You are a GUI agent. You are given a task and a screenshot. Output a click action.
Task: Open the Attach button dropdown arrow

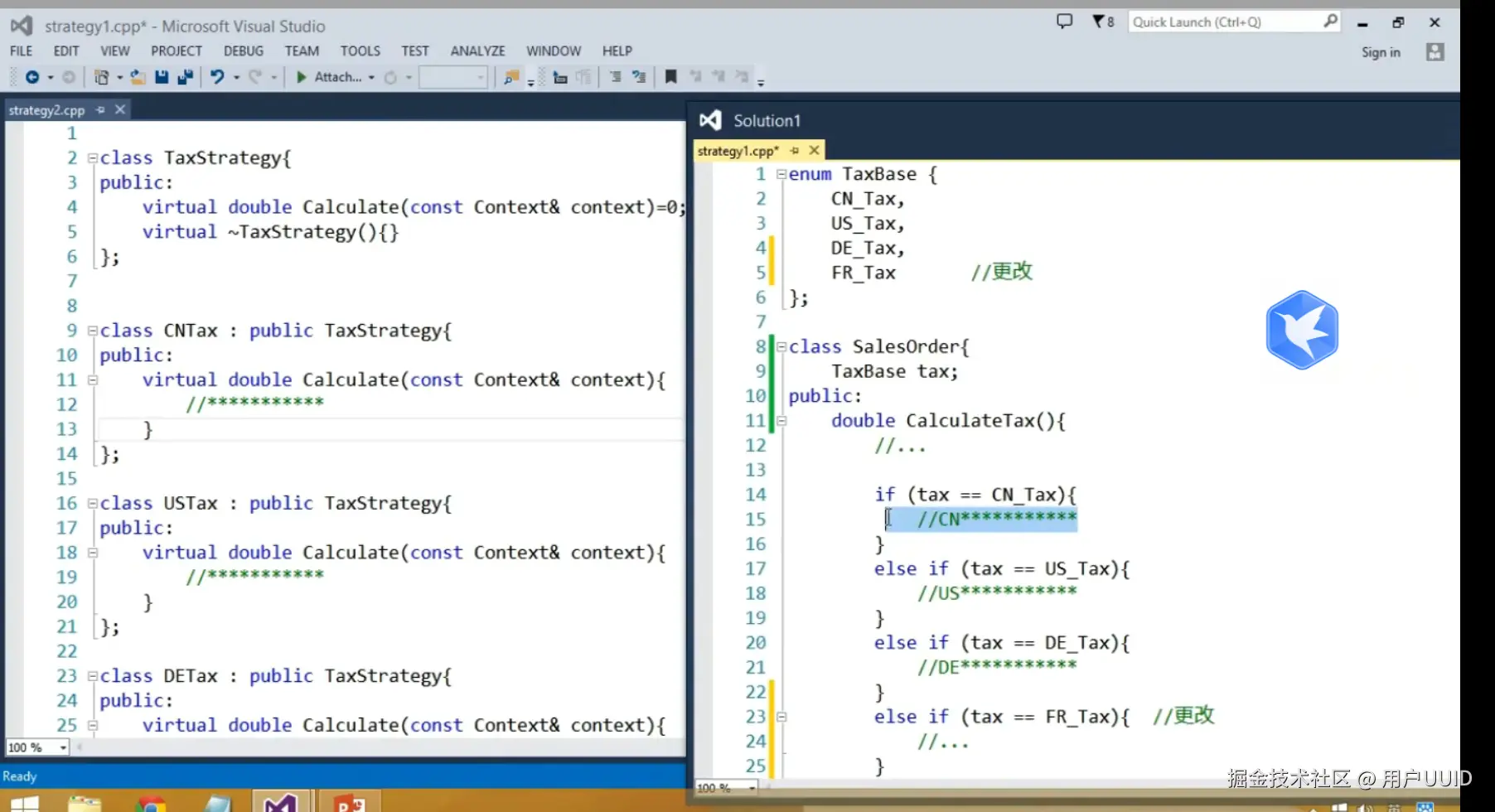(371, 78)
